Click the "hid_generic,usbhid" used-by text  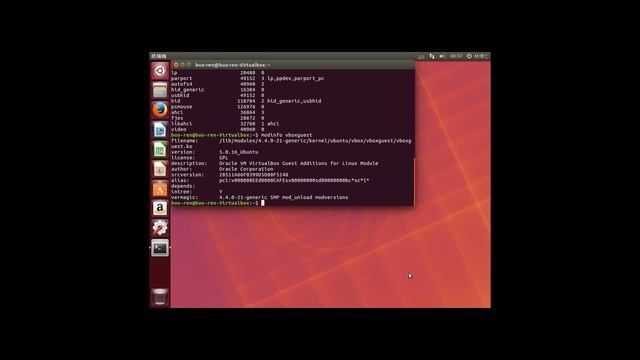(294, 101)
